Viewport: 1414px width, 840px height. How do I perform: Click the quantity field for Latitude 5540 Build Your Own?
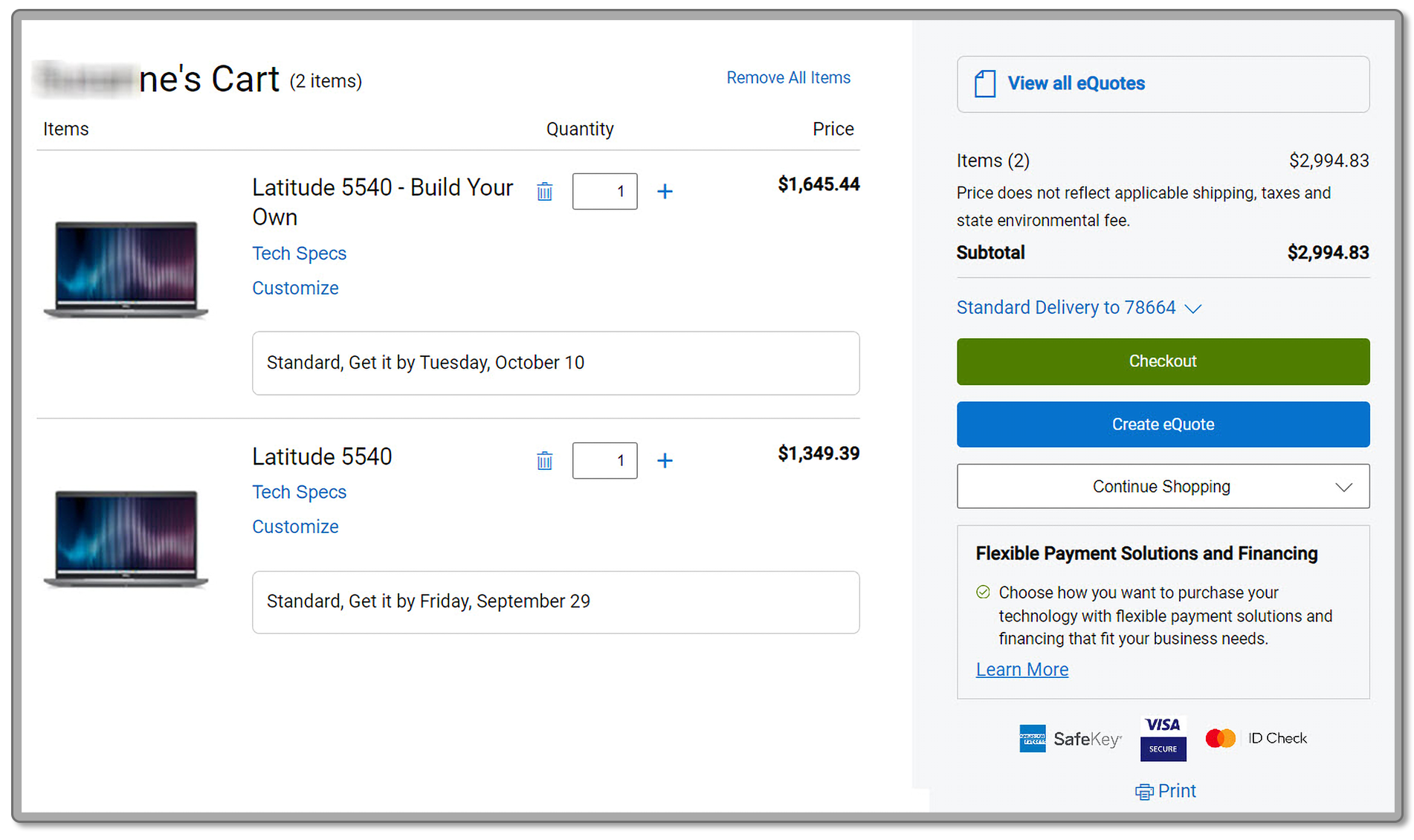click(x=604, y=192)
